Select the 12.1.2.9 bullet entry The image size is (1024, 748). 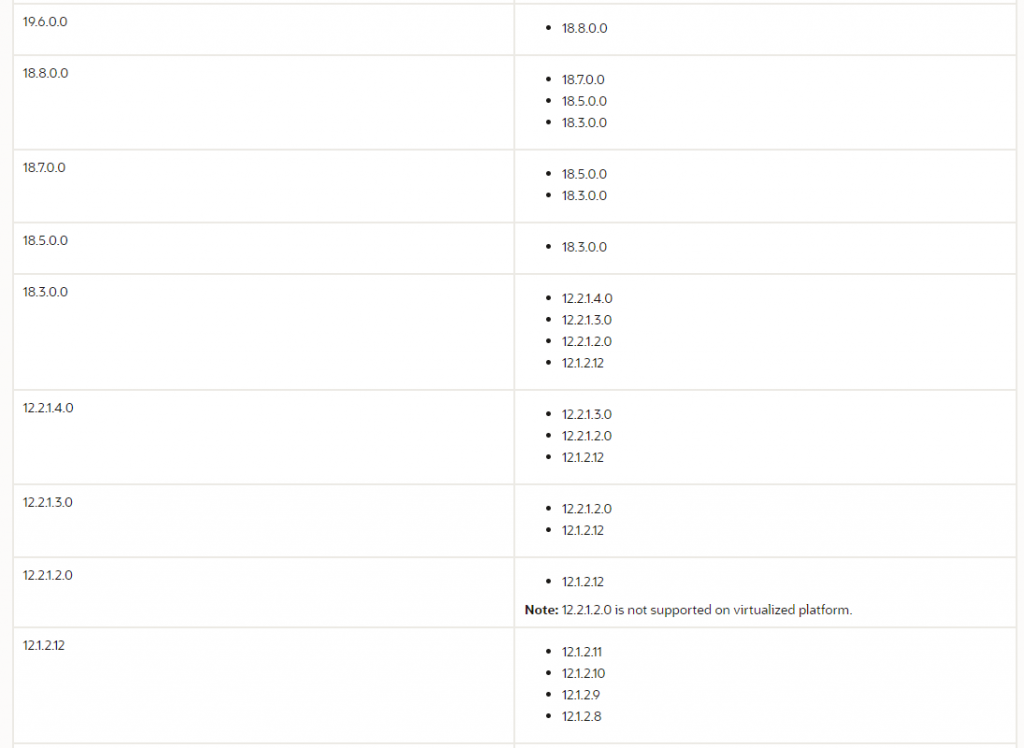(581, 694)
